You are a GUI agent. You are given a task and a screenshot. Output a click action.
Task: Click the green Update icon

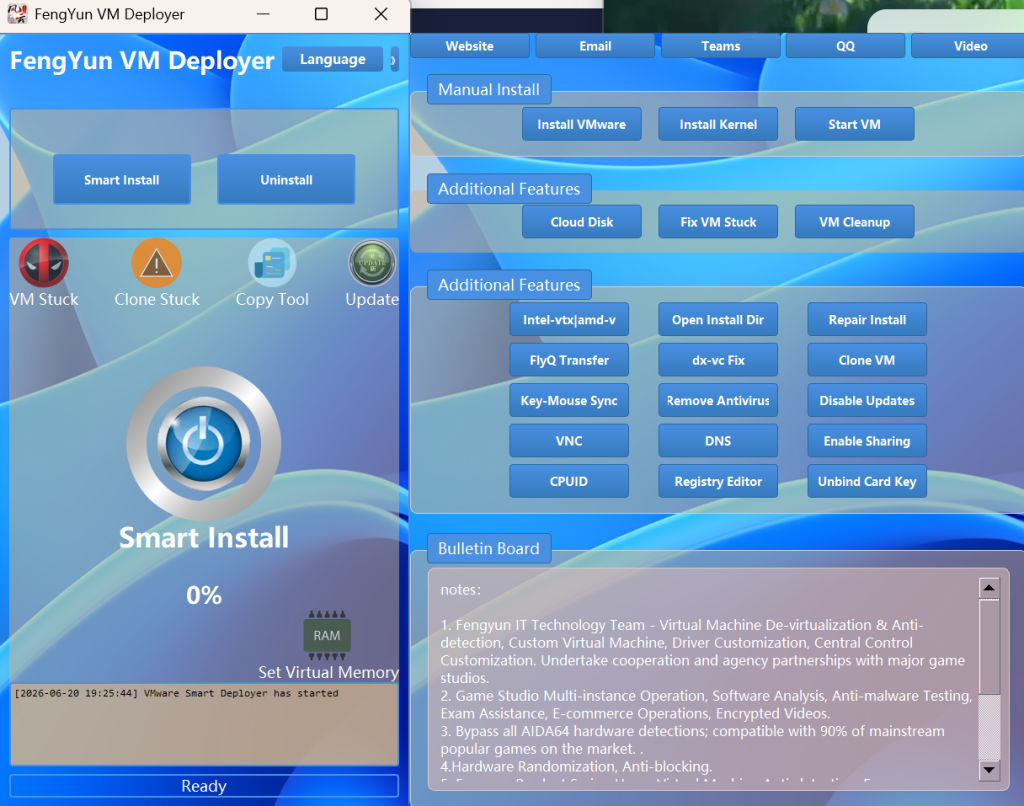click(372, 263)
